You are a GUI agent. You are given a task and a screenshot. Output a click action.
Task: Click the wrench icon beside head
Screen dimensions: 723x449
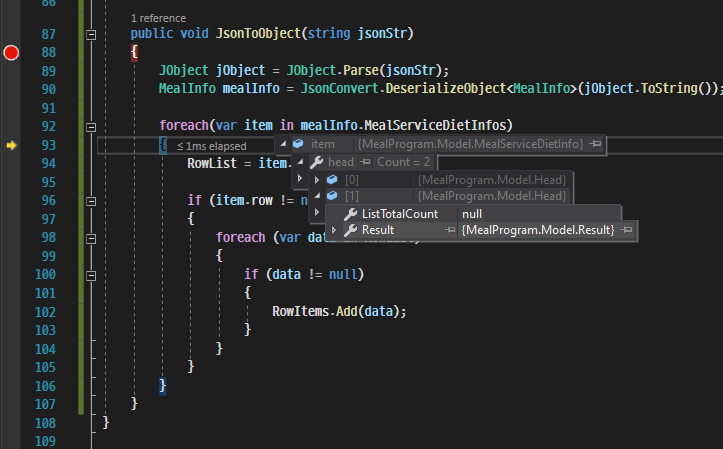pyautogui.click(x=317, y=162)
